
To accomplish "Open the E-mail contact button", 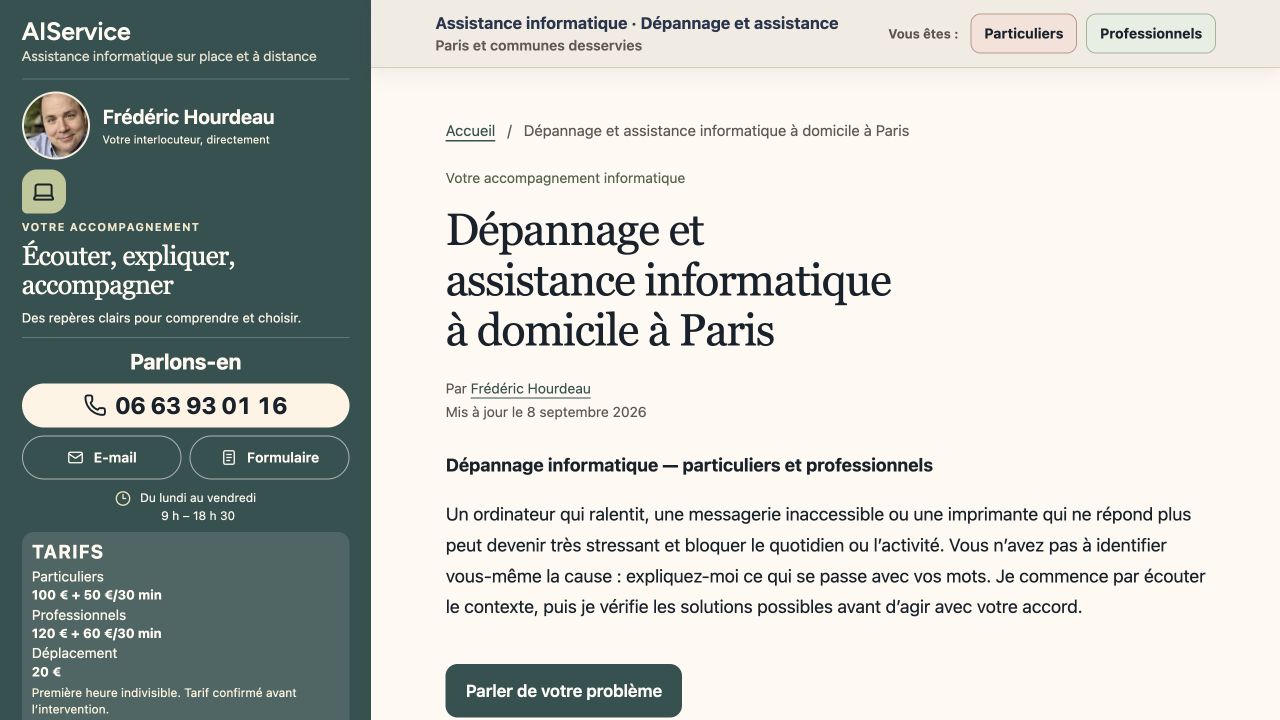I will (102, 457).
